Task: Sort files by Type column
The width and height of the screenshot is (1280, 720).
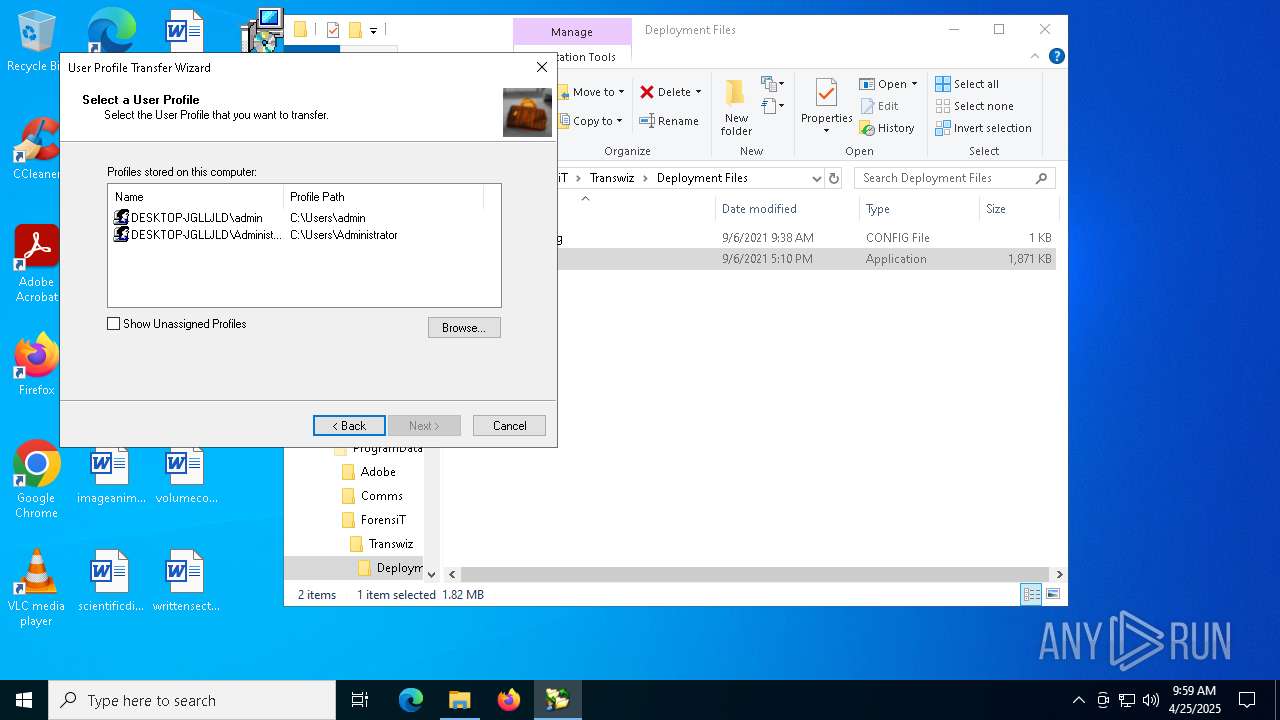Action: pyautogui.click(x=919, y=209)
